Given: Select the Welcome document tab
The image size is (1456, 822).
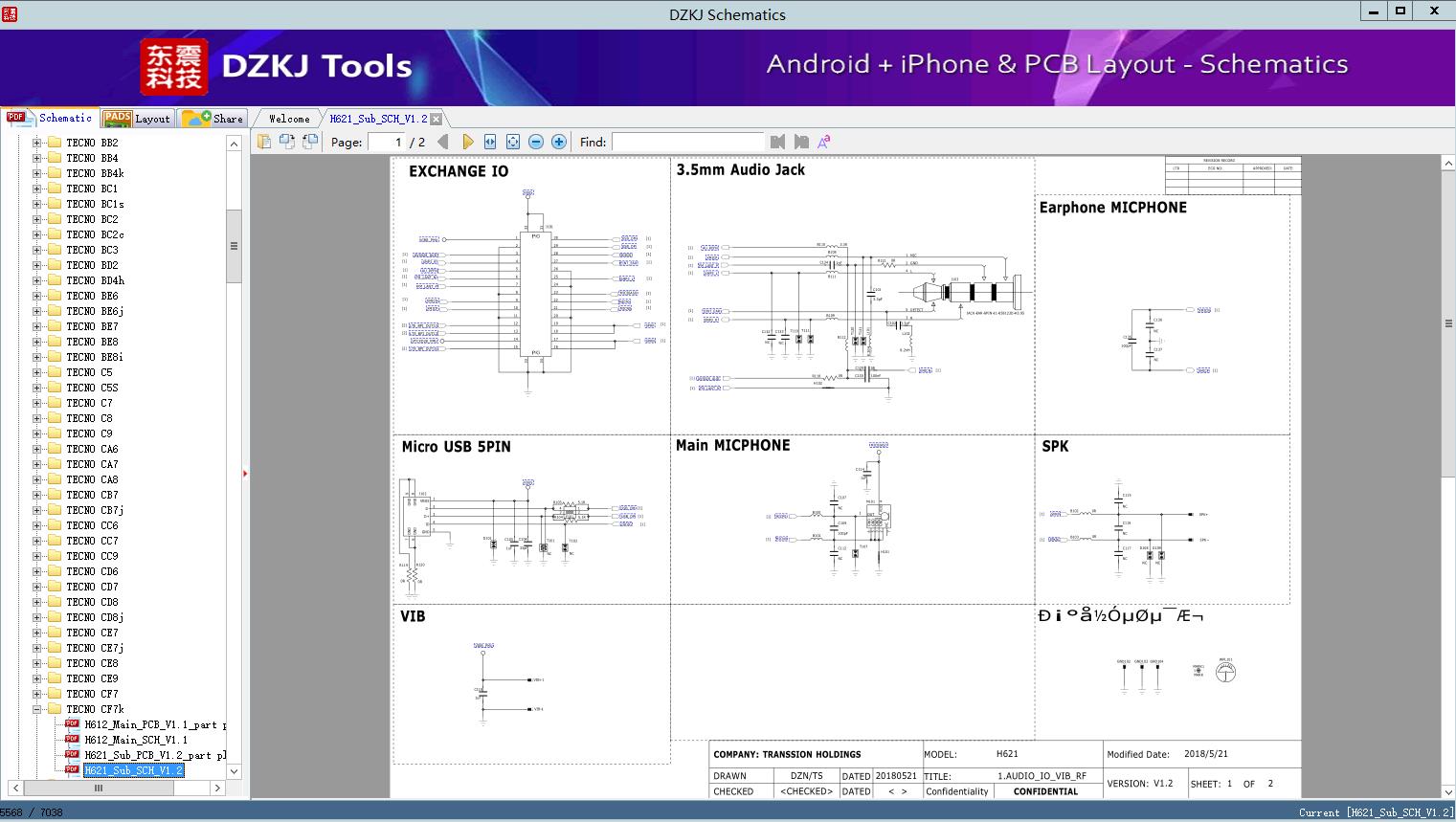Looking at the screenshot, I should 289,119.
